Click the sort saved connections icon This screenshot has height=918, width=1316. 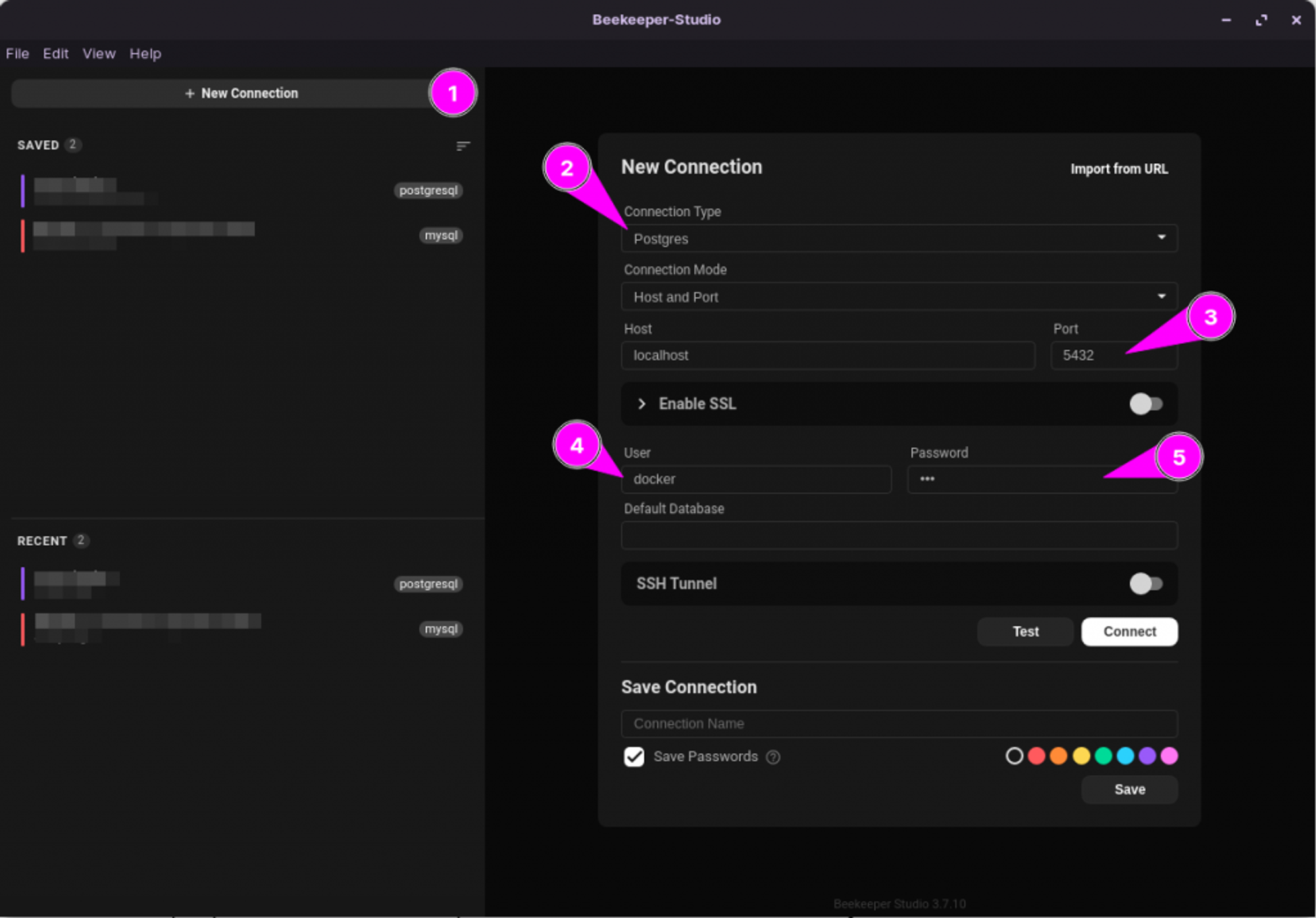click(463, 145)
